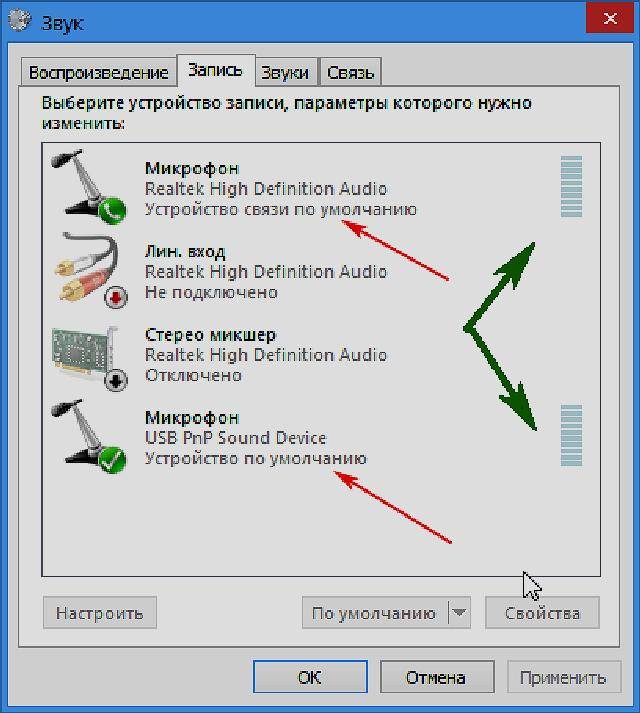Click the green phone badge on Realtek microphone

[x=112, y=211]
